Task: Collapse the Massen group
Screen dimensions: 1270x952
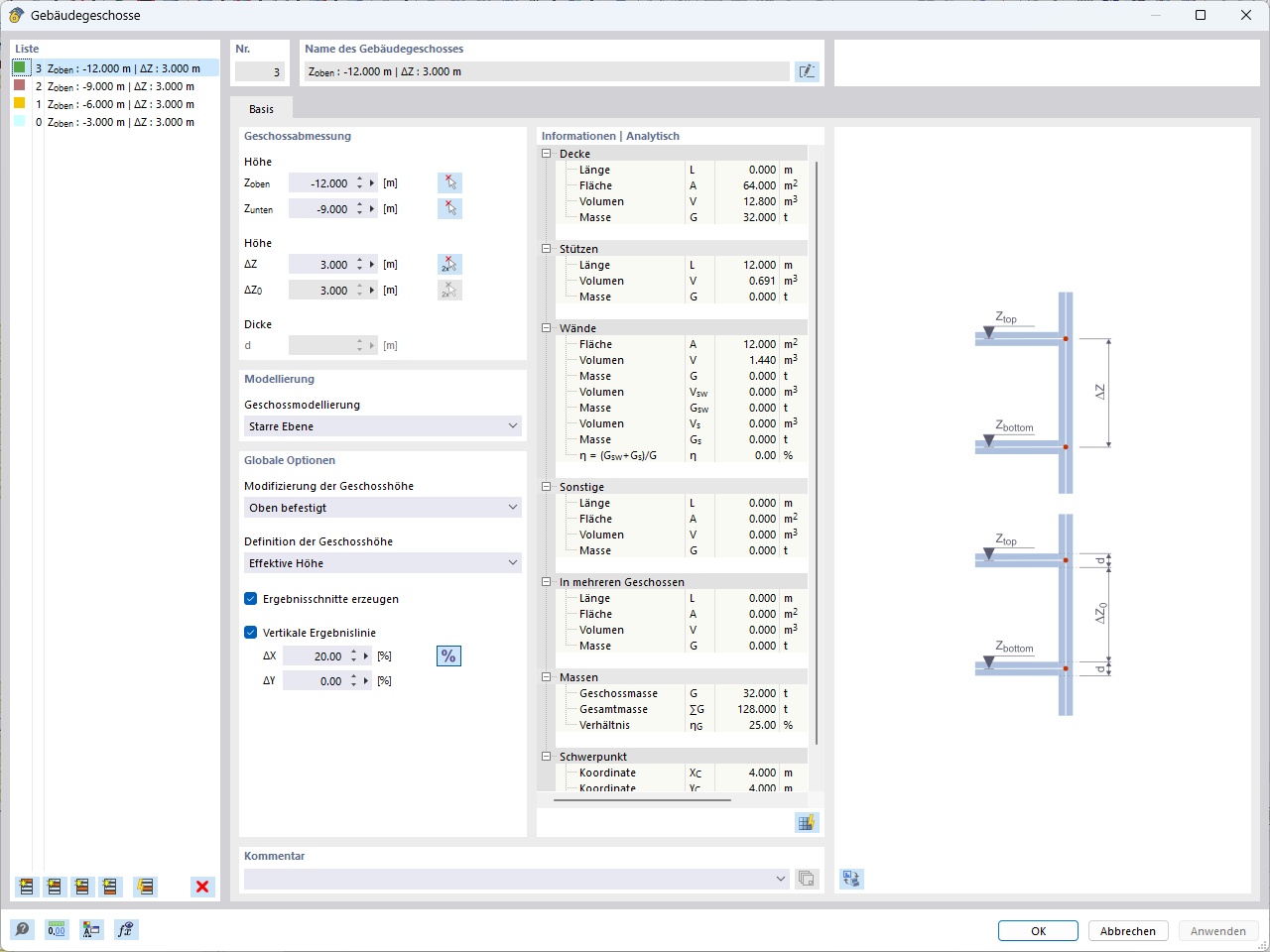Action: tap(546, 677)
